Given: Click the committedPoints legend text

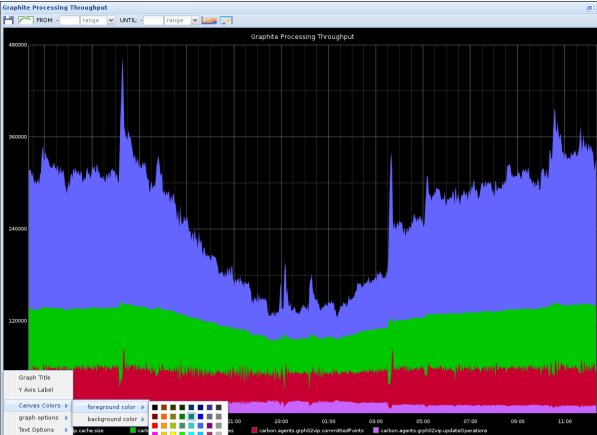Looking at the screenshot, I should [x=311, y=430].
